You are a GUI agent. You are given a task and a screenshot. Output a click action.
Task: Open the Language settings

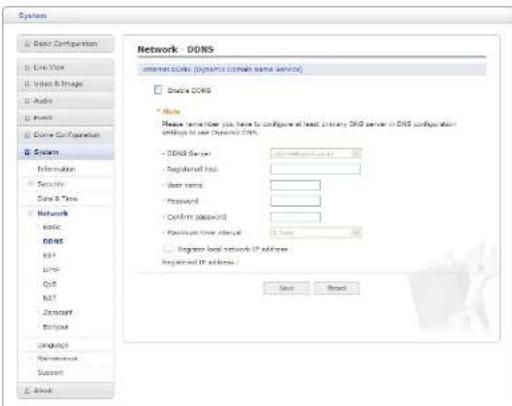(x=53, y=345)
